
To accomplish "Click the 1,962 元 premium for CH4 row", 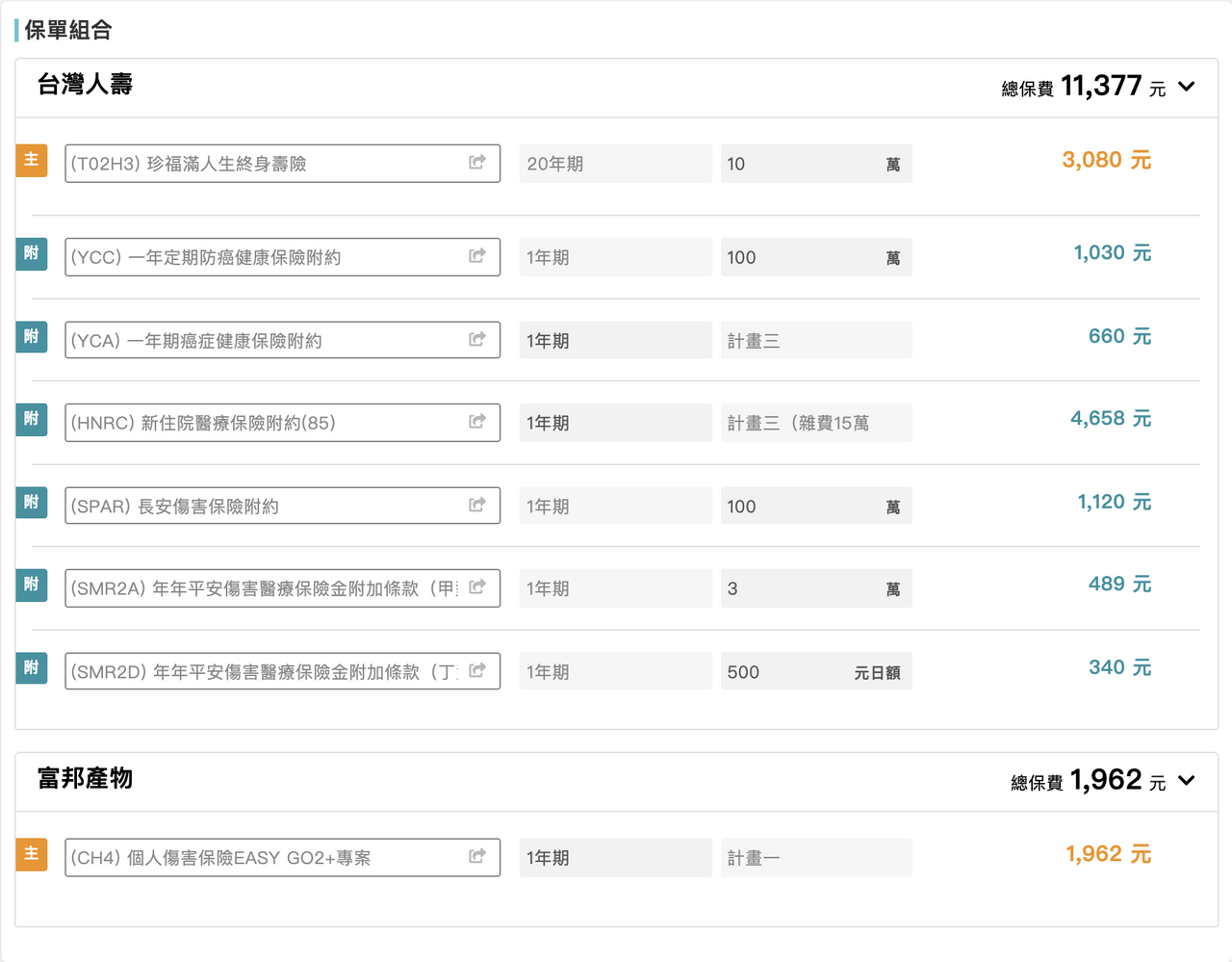I will coord(1109,854).
